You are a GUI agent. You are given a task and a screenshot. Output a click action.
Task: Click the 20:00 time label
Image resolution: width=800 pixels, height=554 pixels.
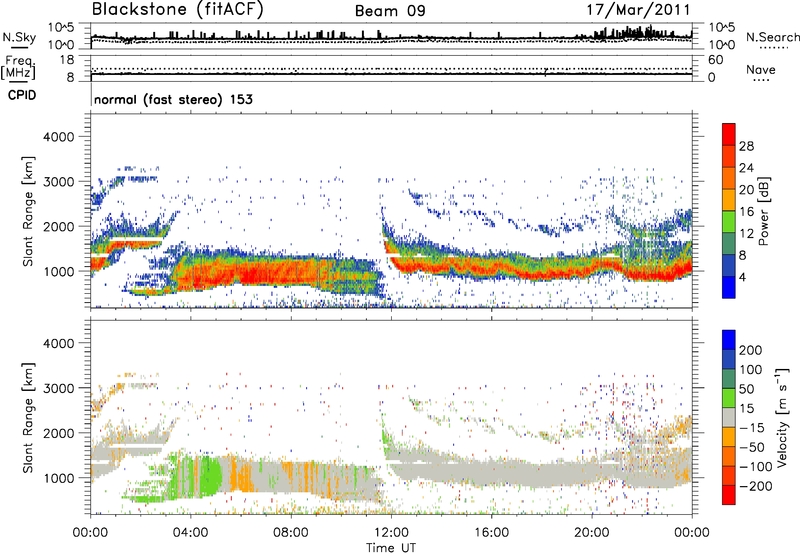(592, 533)
